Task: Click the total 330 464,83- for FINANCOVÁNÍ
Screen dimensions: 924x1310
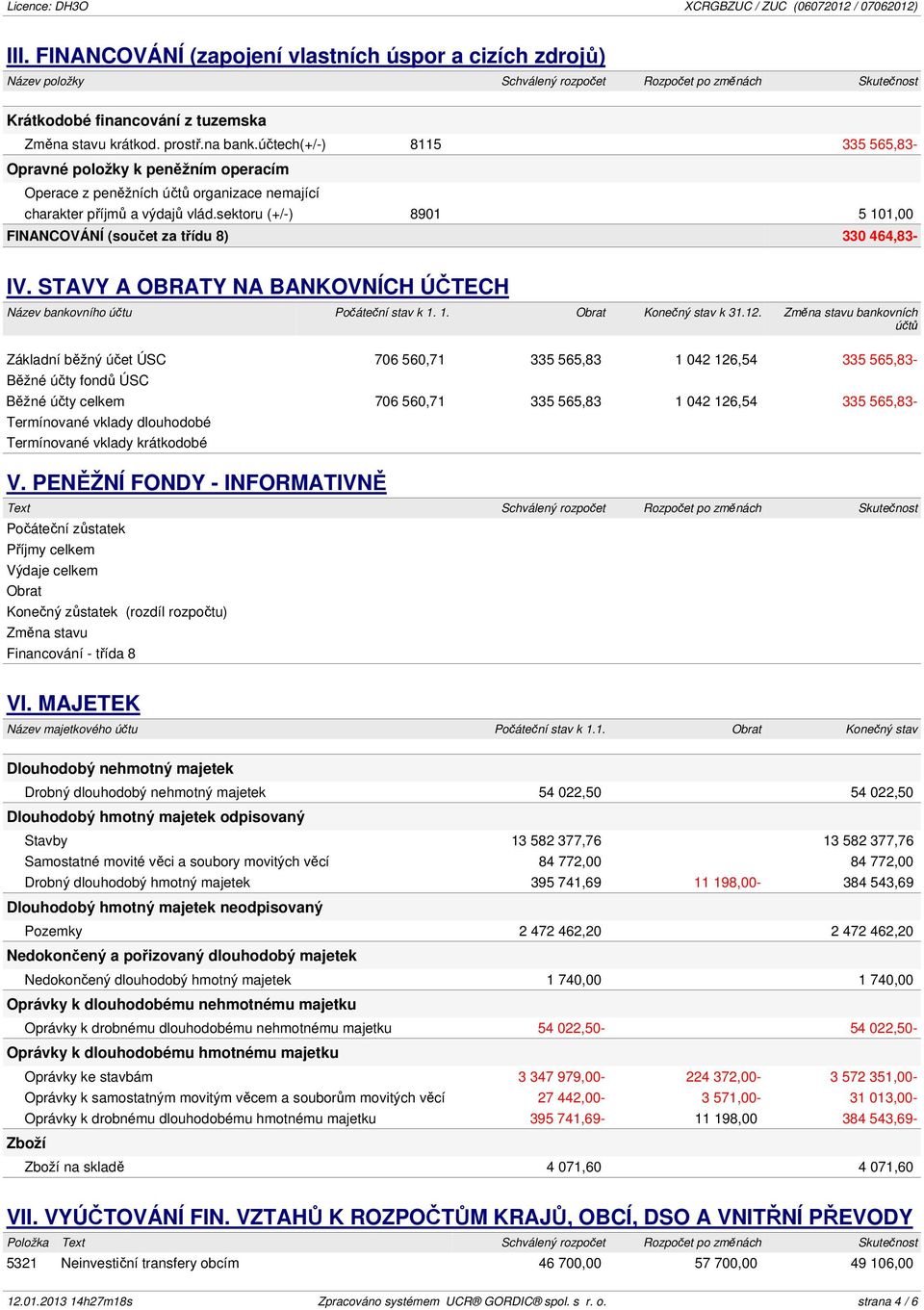Action: (880, 236)
